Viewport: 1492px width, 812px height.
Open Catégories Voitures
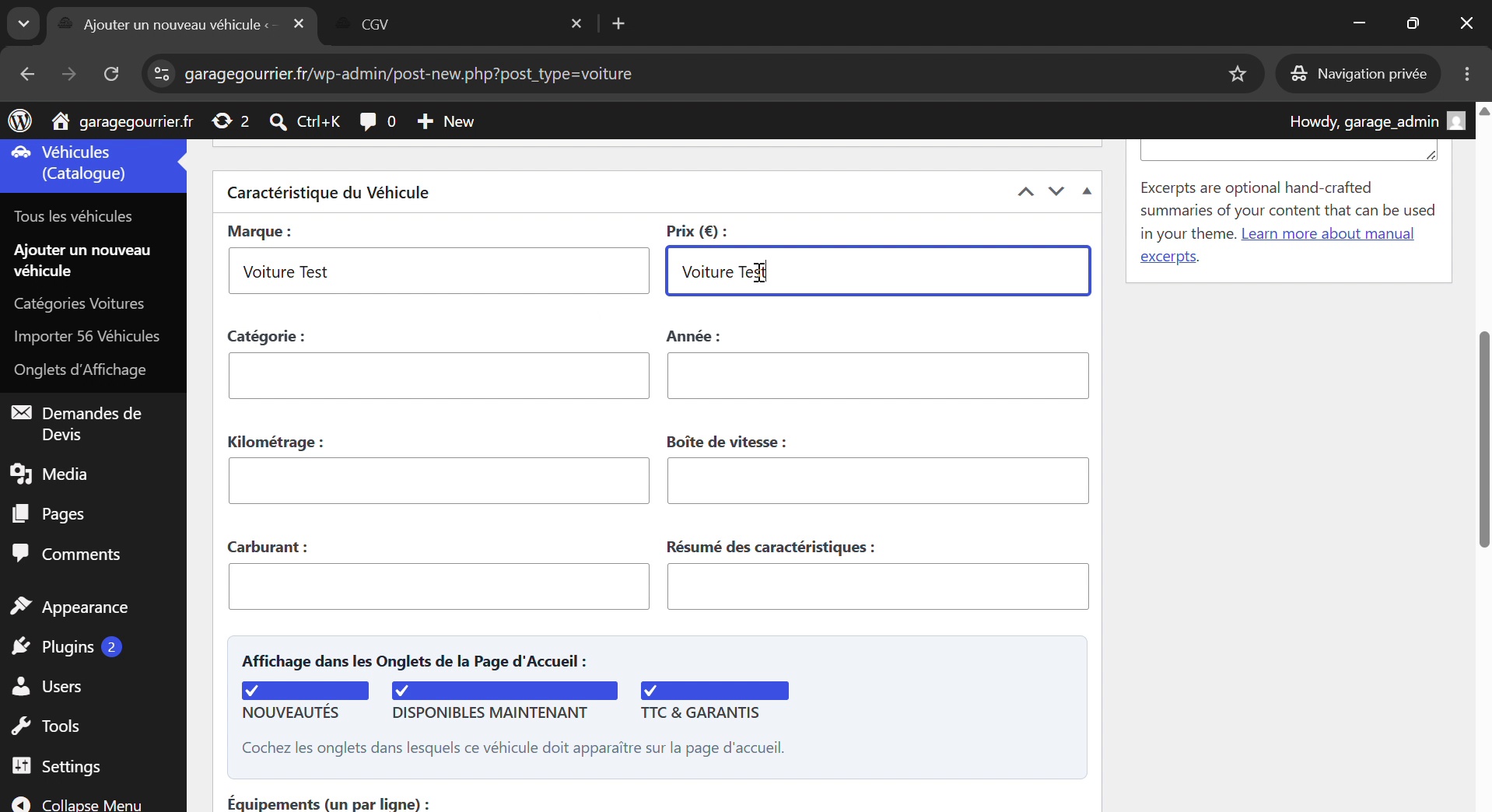click(79, 303)
